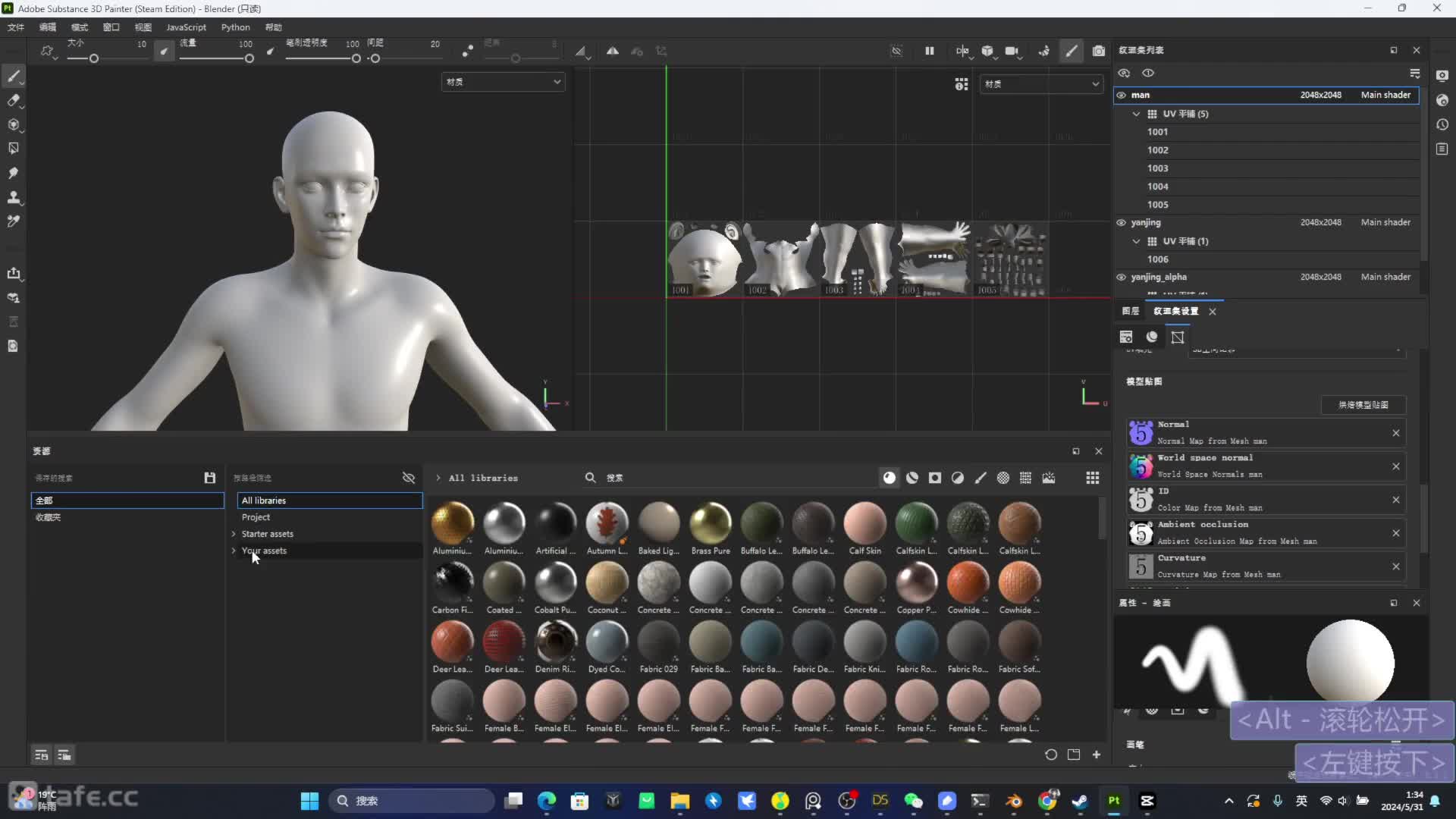This screenshot has height=819, width=1456.
Task: Refresh the assets library
Action: coord(1051,755)
